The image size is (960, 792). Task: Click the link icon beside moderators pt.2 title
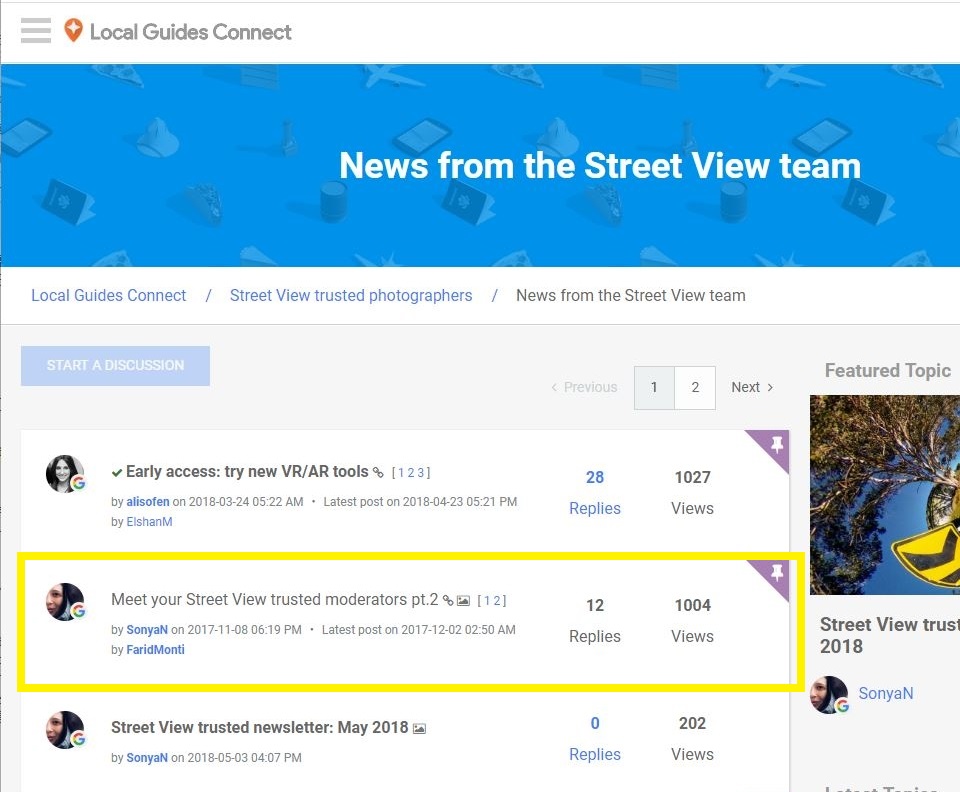click(x=448, y=600)
